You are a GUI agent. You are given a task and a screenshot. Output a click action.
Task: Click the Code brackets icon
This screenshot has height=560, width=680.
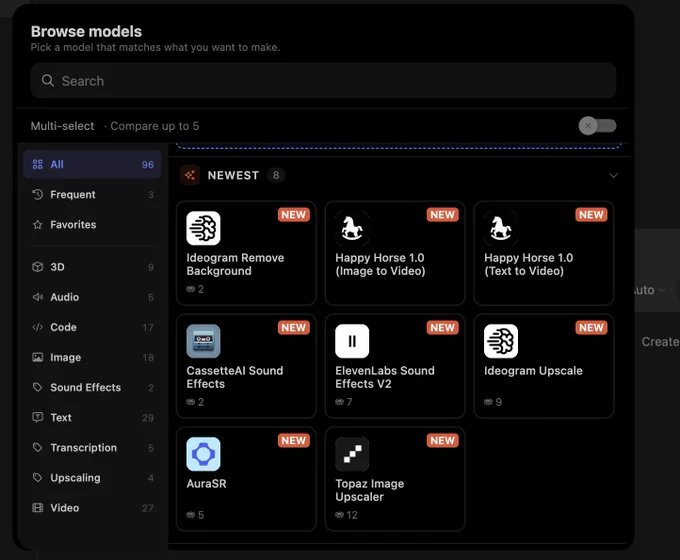point(38,327)
